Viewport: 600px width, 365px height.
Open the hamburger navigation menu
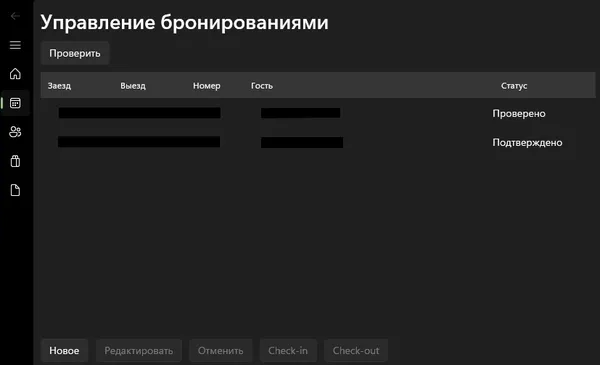(15, 45)
